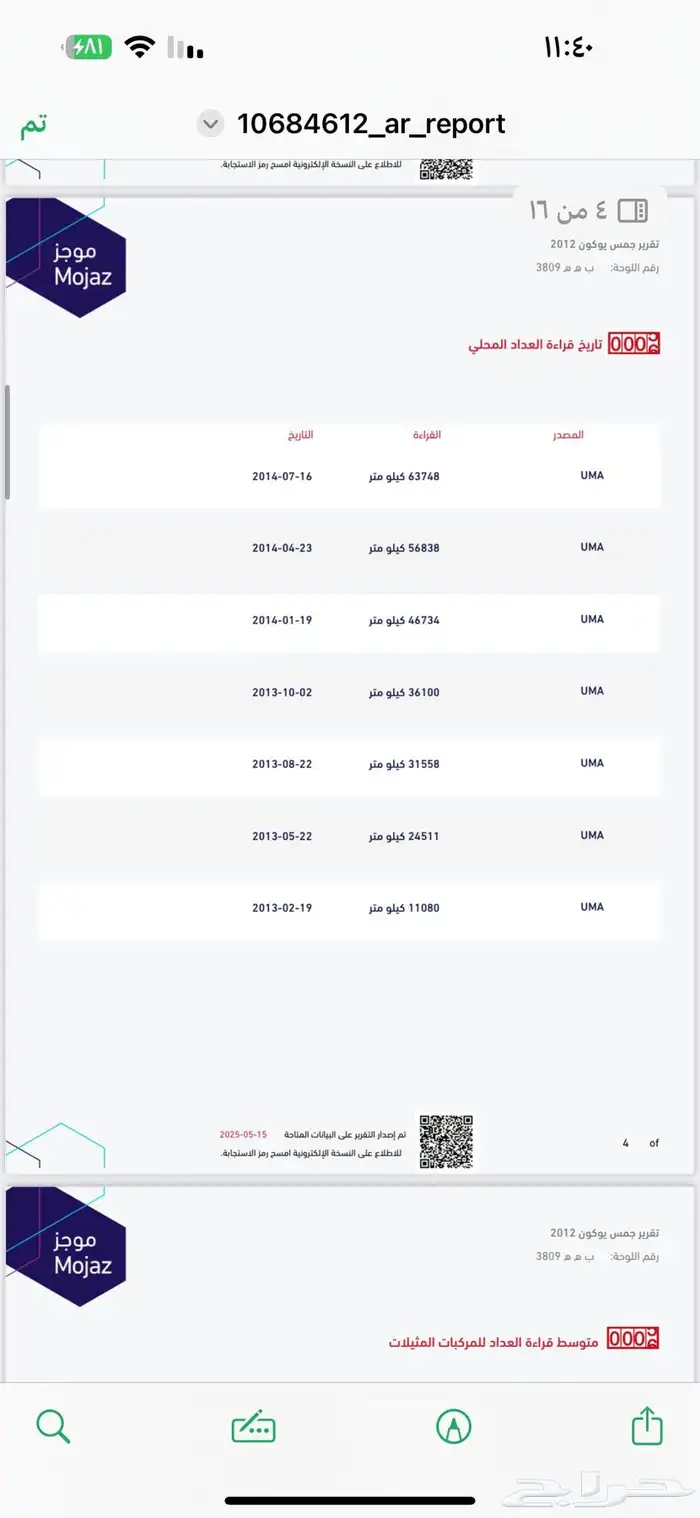Screen dimensions: 700x1518
Task: Open the form fill keyboard icon
Action: click(253, 1427)
